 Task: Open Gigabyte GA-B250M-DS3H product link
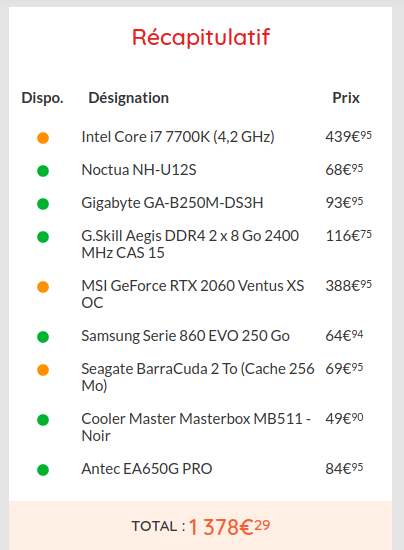pyautogui.click(x=172, y=203)
